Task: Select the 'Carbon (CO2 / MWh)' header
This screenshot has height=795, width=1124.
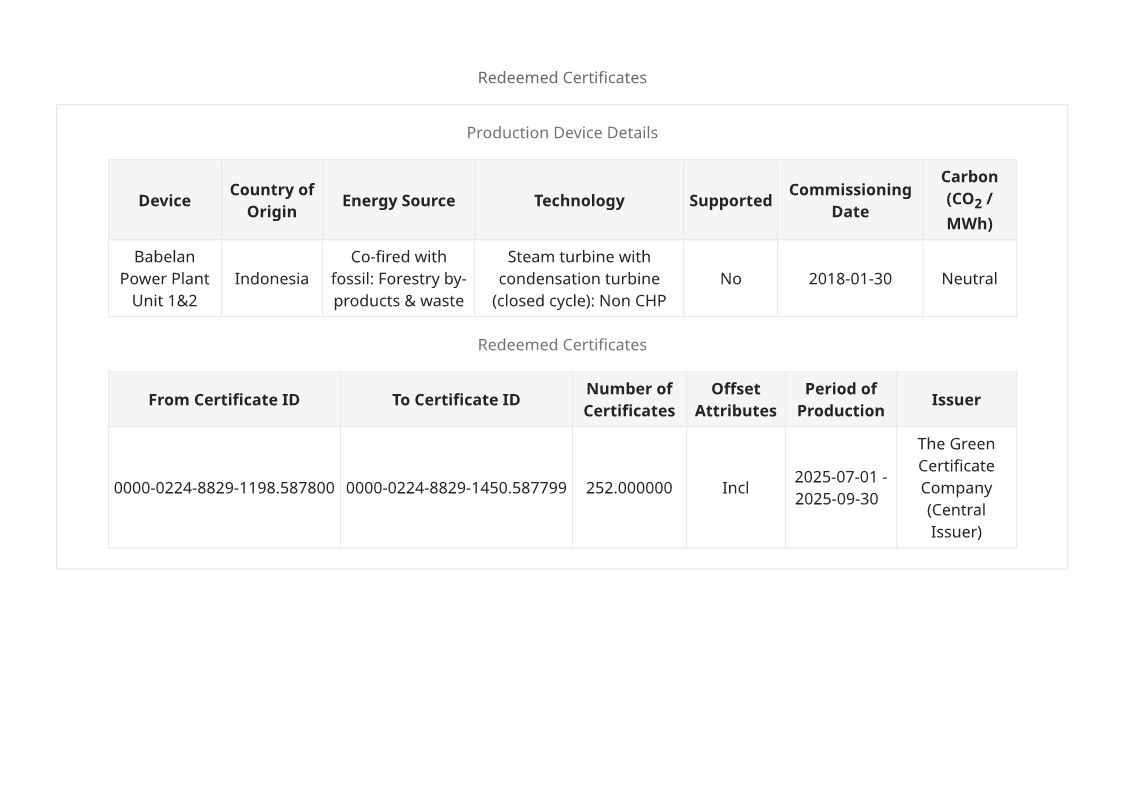Action: click(x=969, y=200)
